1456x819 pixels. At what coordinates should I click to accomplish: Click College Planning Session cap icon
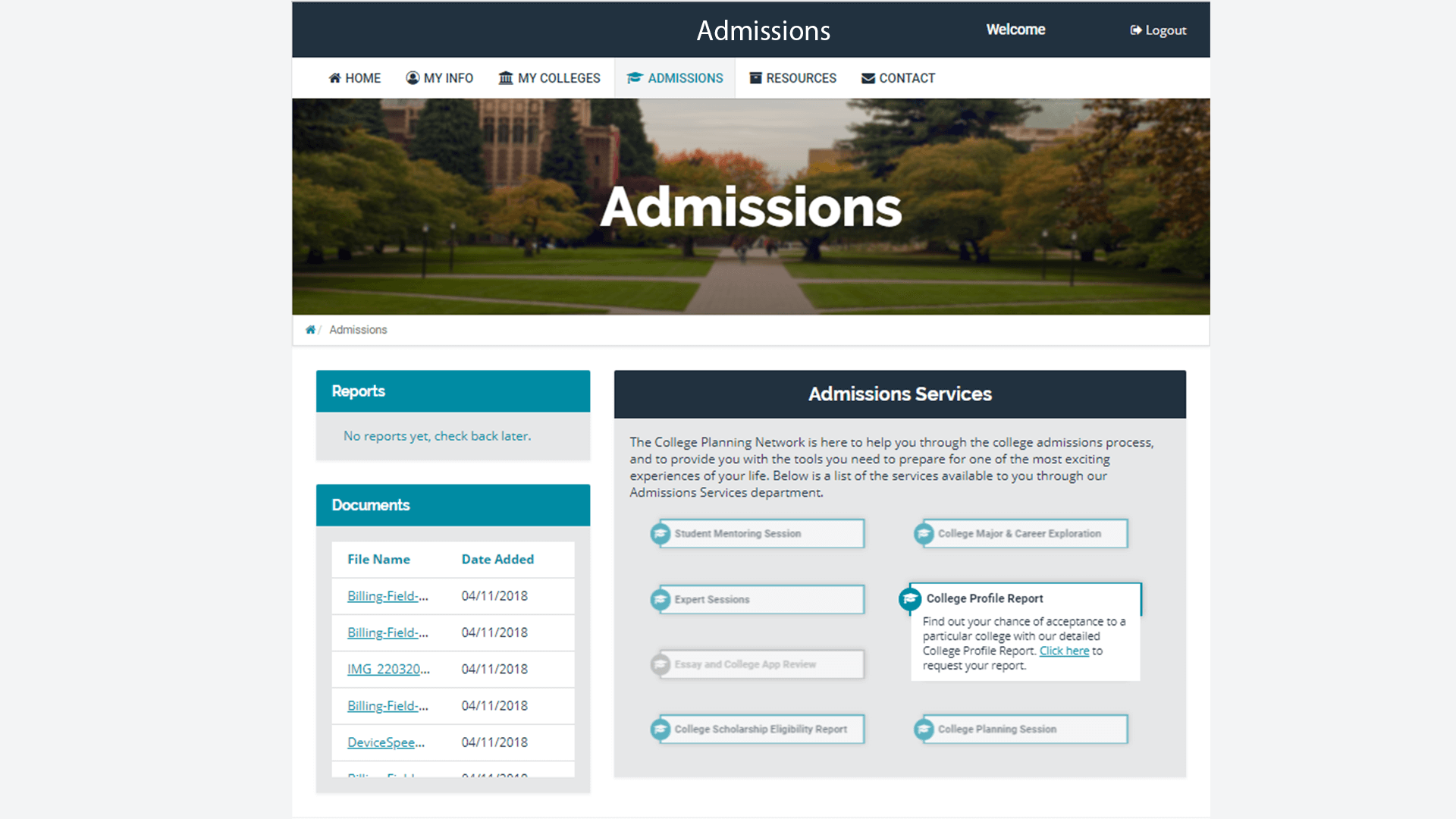point(924,730)
